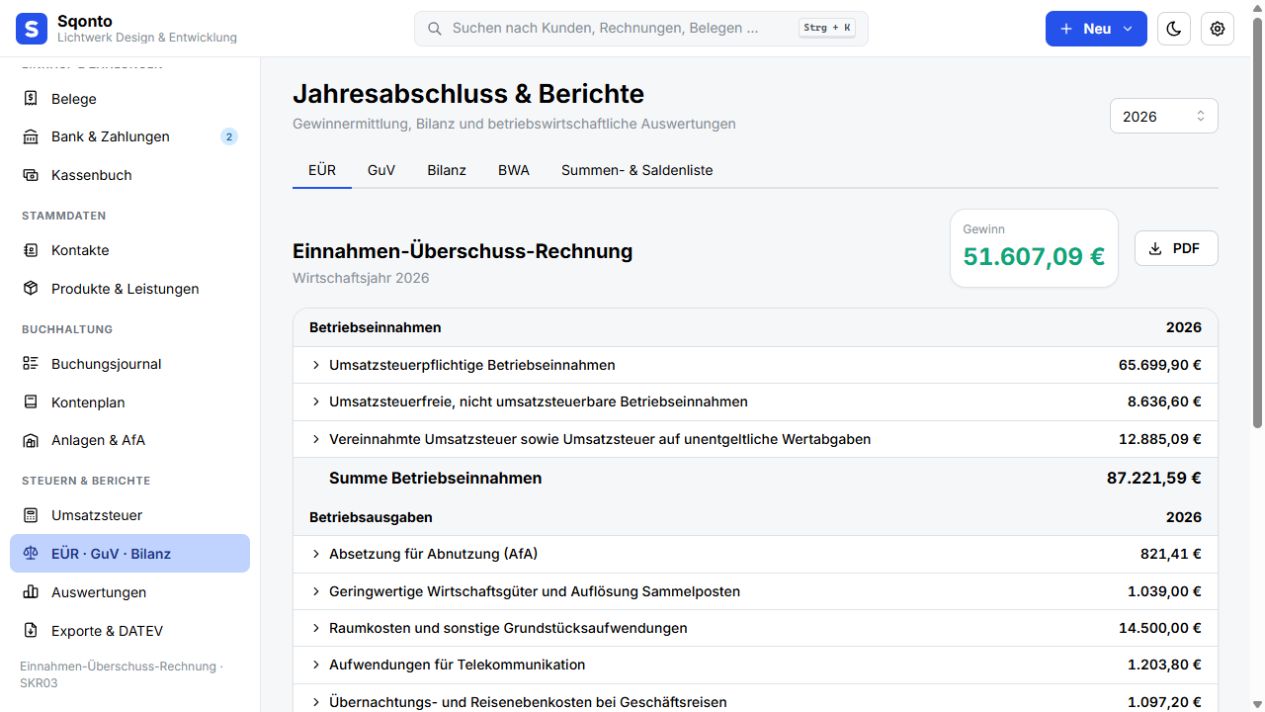Open the Neu button dropdown
The height and width of the screenshot is (712, 1265).
point(1096,29)
